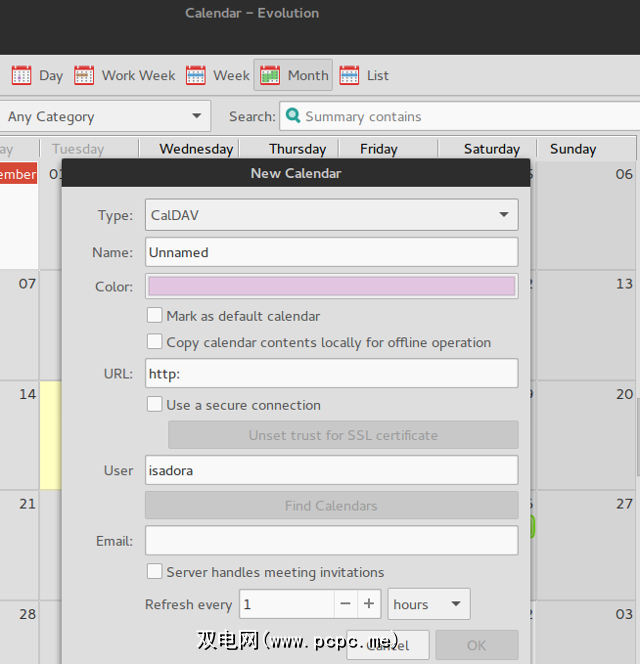Switch to Day view icon
Viewport: 640px width, 664px height.
click(x=22, y=75)
